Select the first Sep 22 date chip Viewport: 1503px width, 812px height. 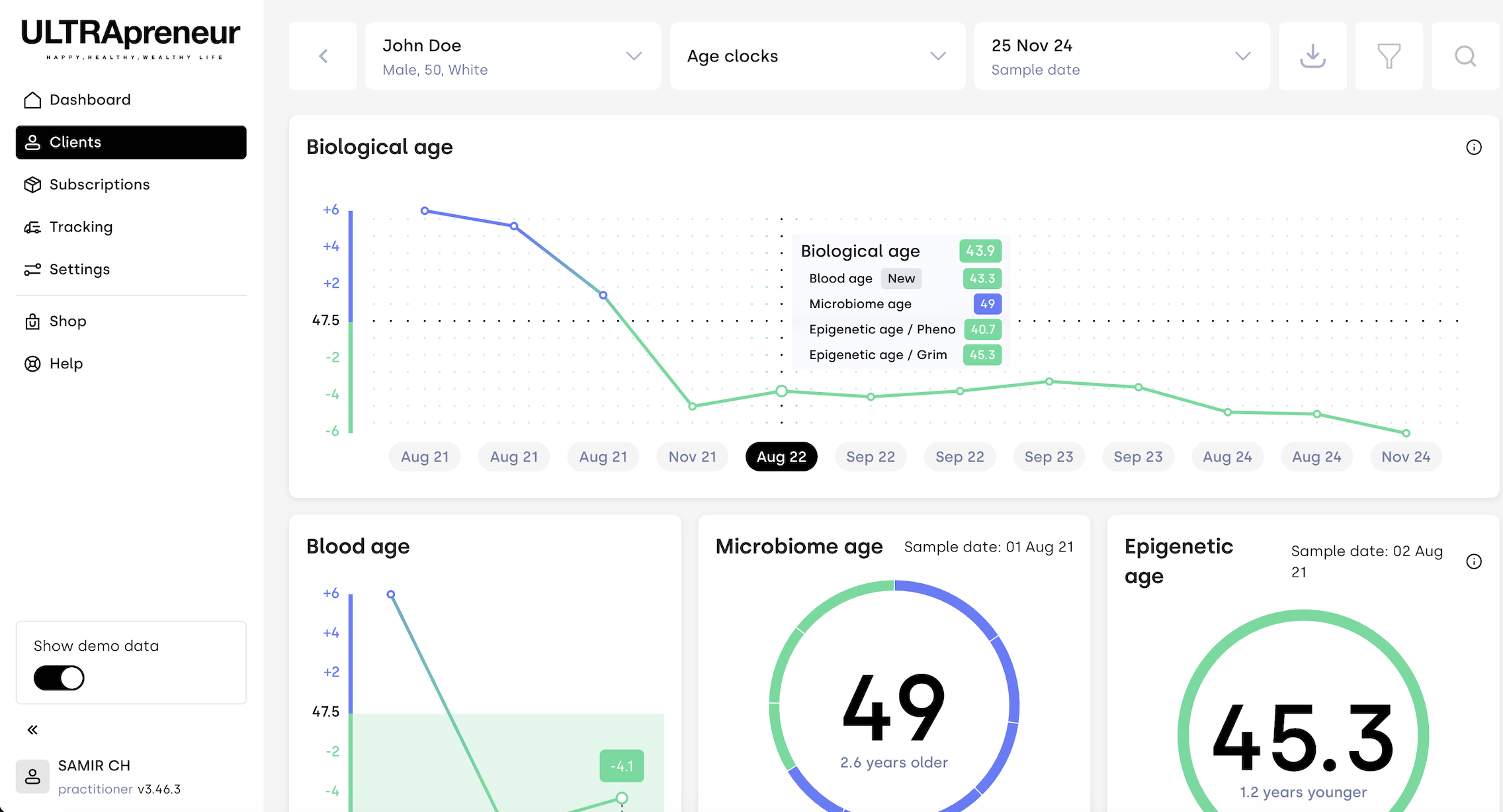click(871, 457)
